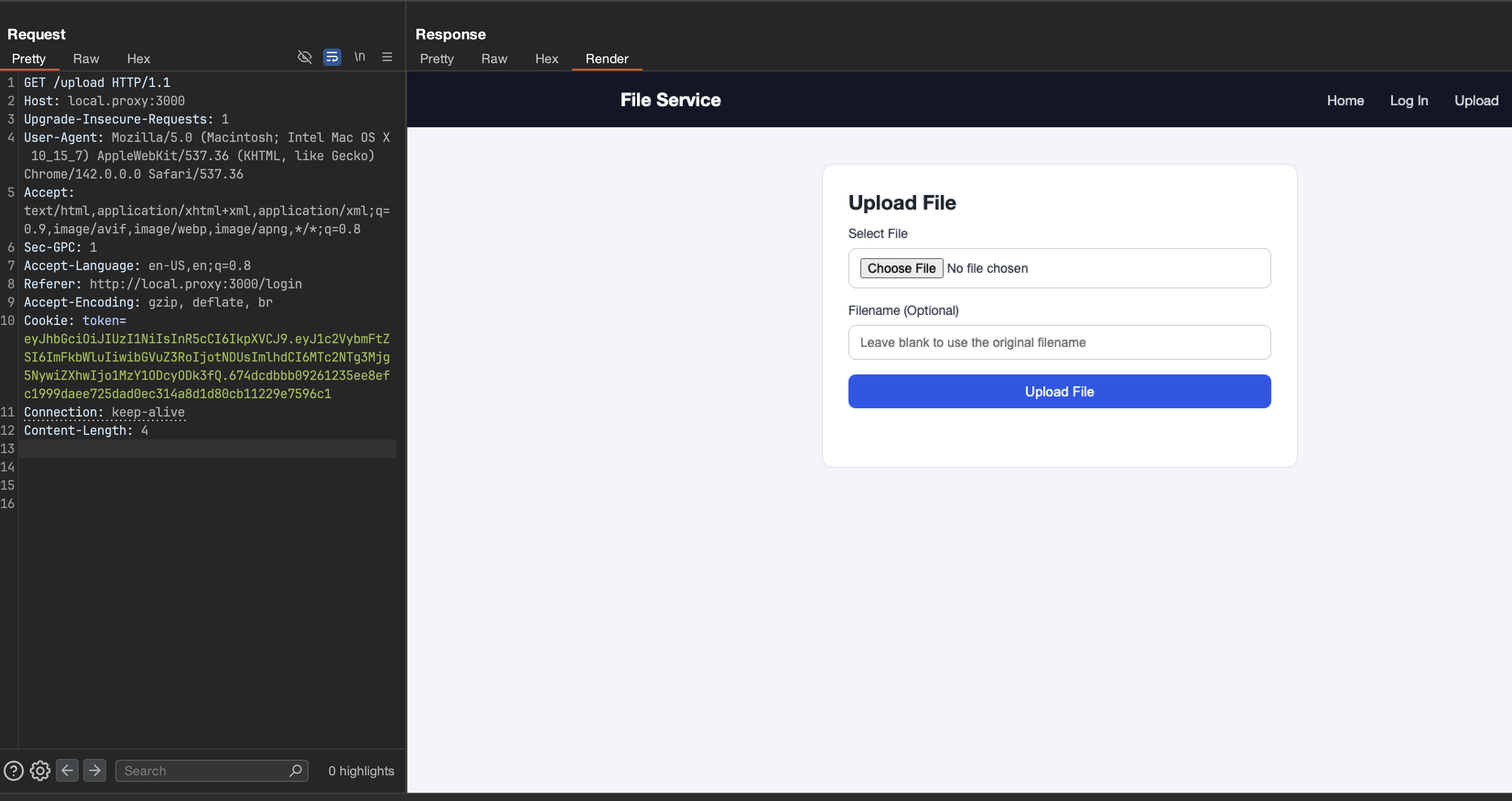Enable the search magnifier in search bar
The image size is (1512, 801).
click(x=296, y=770)
